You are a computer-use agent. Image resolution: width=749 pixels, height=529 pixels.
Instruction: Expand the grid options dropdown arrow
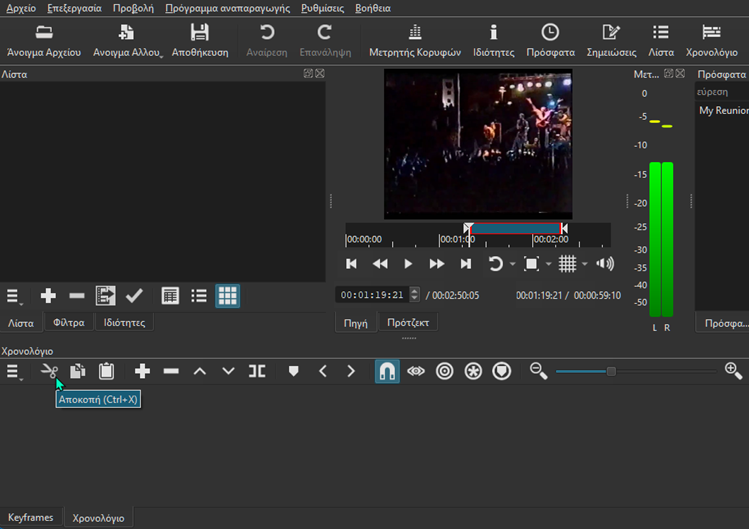pyautogui.click(x=585, y=264)
